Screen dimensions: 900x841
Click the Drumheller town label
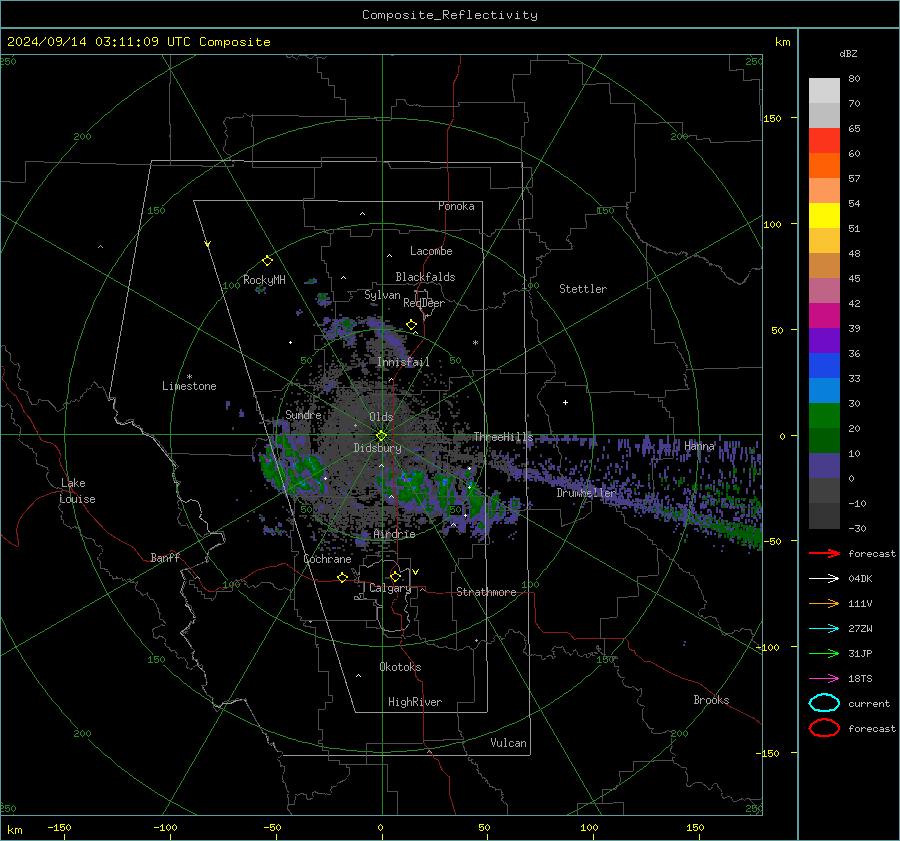586,493
